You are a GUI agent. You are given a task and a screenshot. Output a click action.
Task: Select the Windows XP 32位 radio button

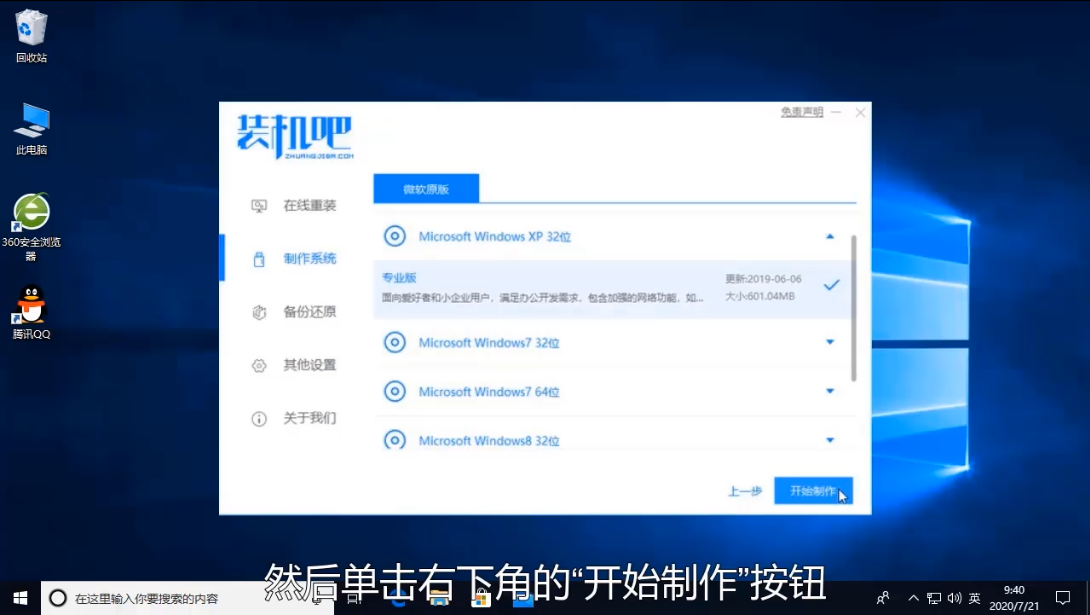[x=395, y=236]
